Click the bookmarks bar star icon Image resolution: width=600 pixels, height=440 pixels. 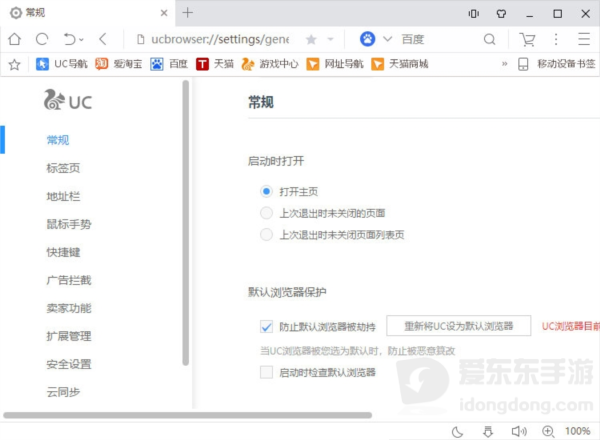(15, 64)
